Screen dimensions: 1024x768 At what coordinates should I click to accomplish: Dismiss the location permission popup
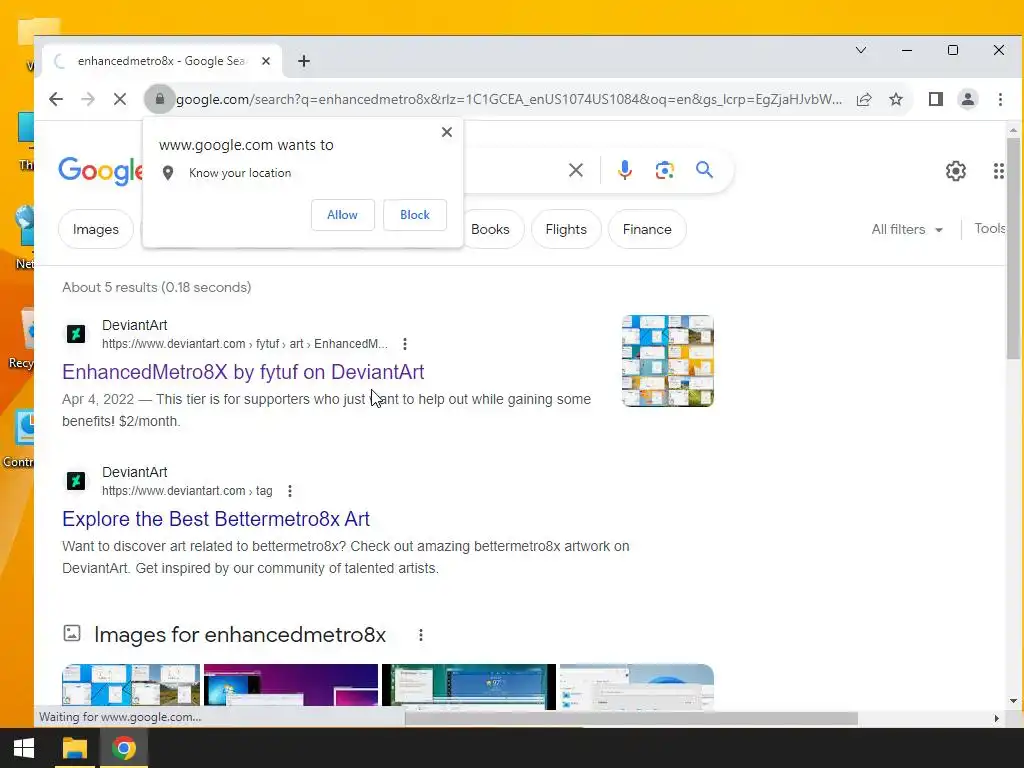[447, 132]
